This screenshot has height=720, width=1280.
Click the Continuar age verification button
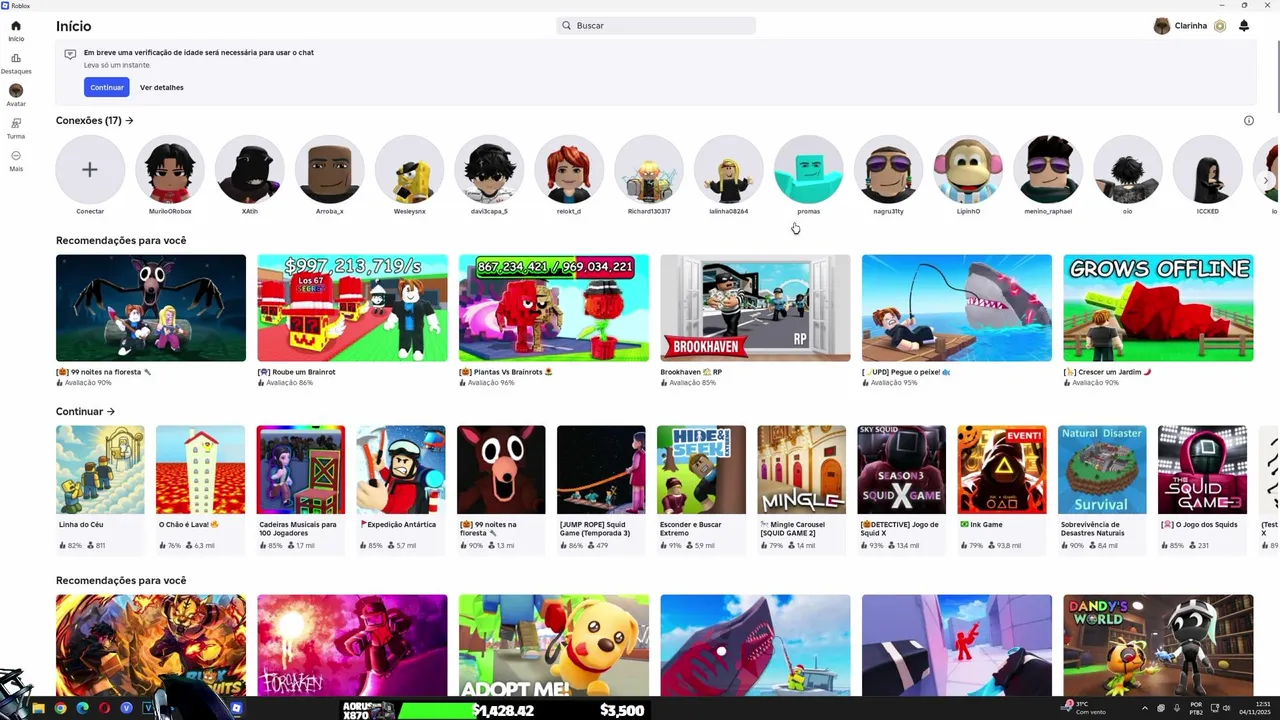pyautogui.click(x=107, y=87)
